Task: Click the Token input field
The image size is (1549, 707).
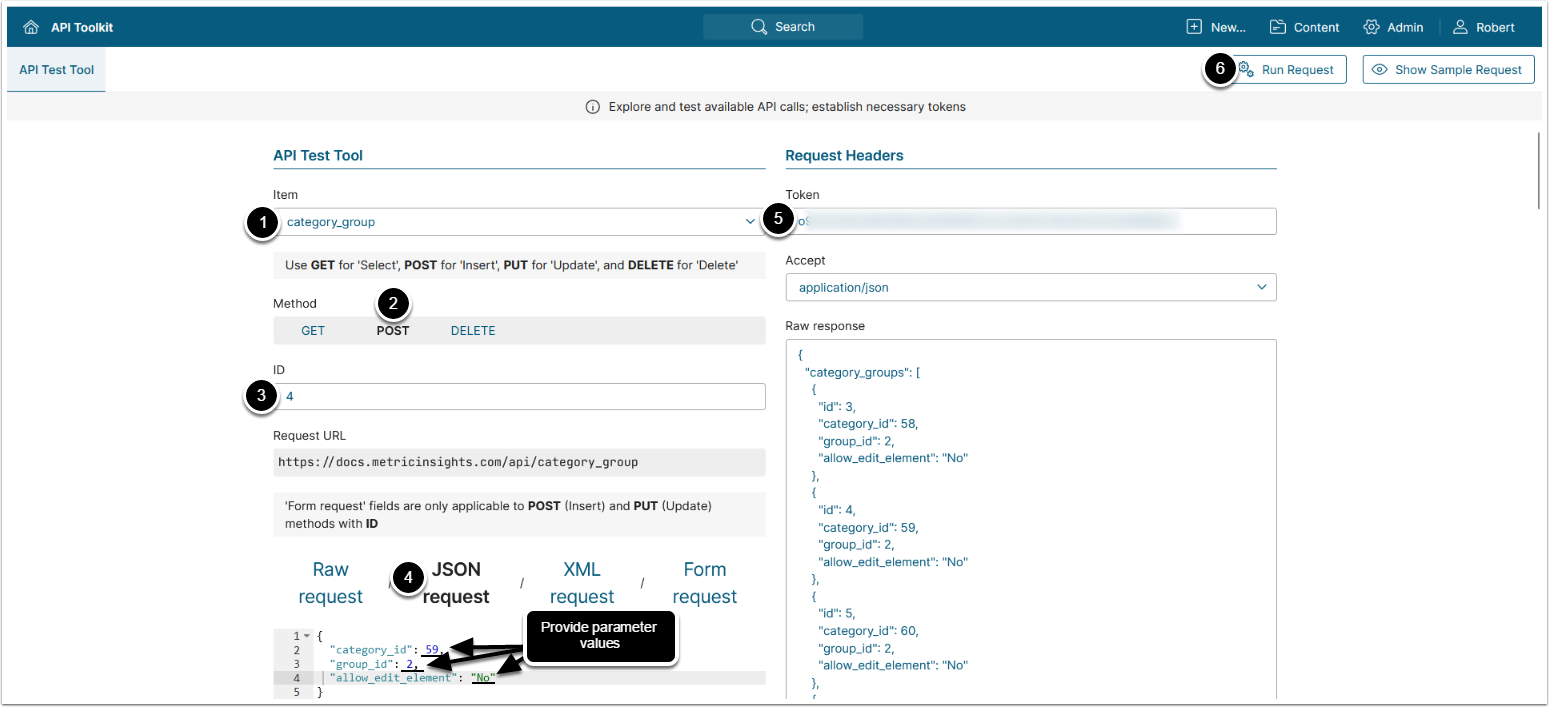Action: click(1031, 221)
